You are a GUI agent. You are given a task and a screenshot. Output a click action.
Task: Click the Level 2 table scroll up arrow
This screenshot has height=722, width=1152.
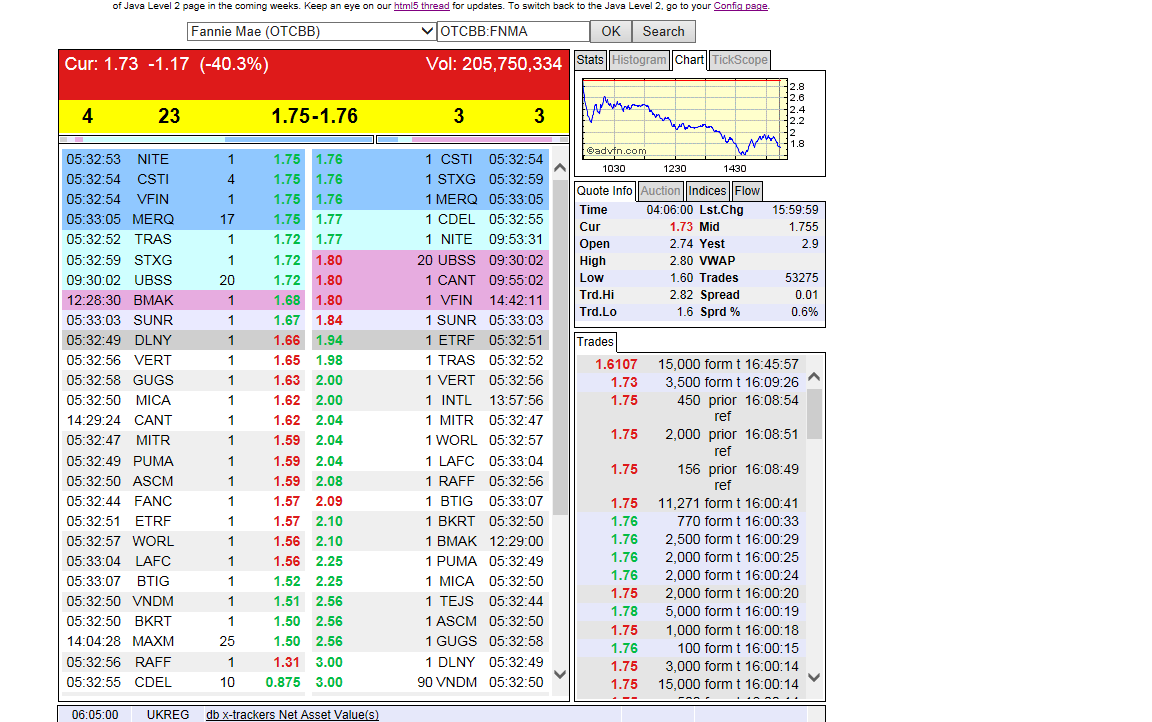click(x=560, y=168)
